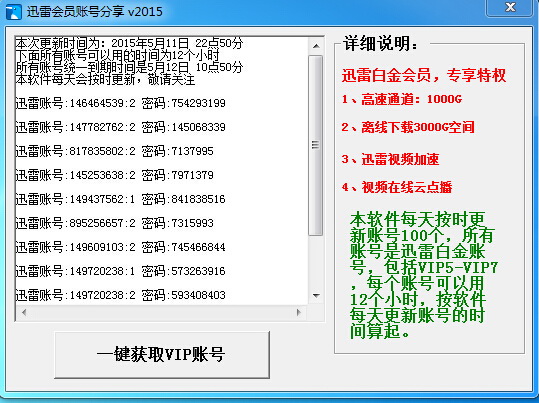The image size is (539, 403).
Task: Click the line 本软件每天会按时更新，敬请关注
Action: coord(106,79)
